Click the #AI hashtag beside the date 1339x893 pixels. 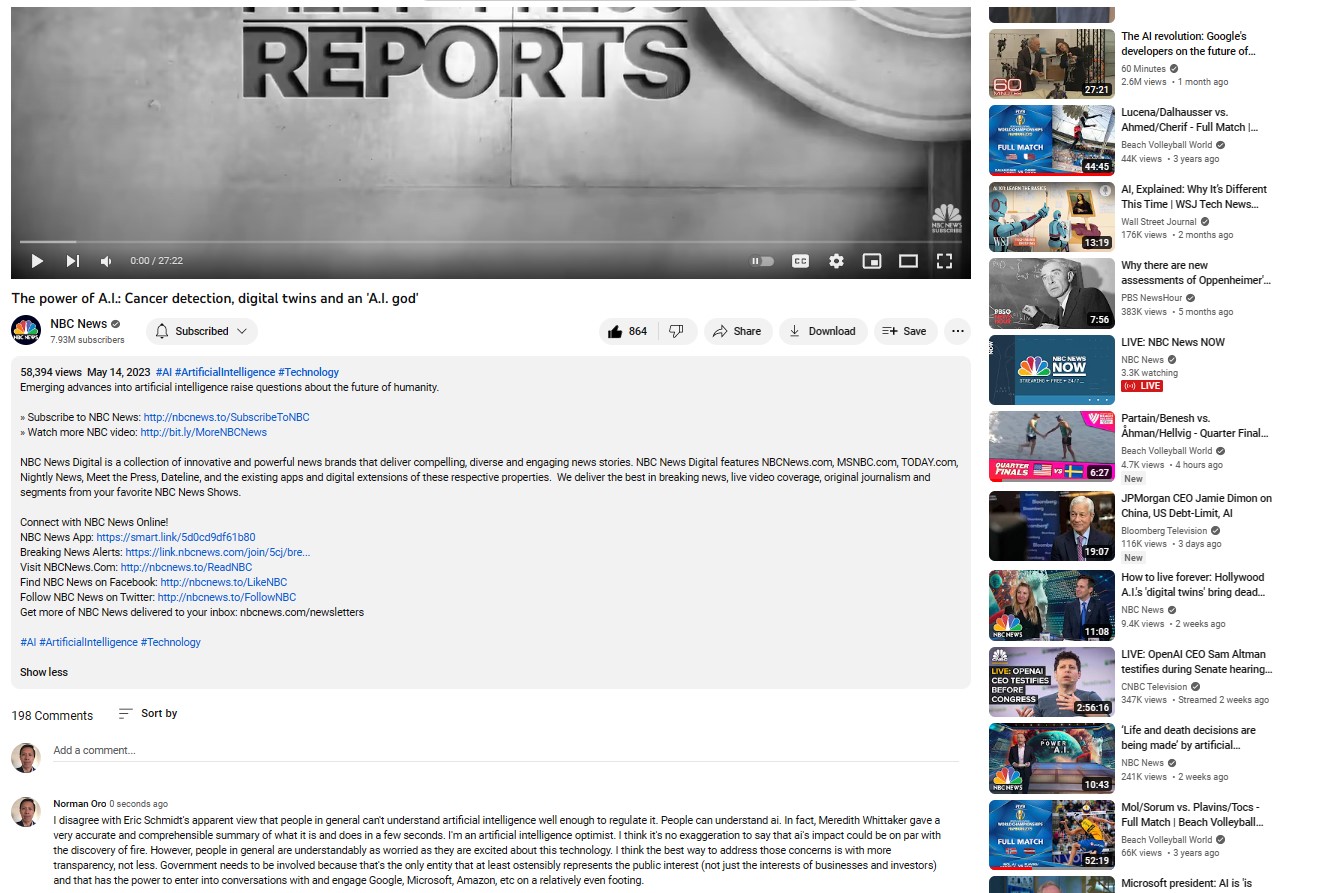(163, 372)
